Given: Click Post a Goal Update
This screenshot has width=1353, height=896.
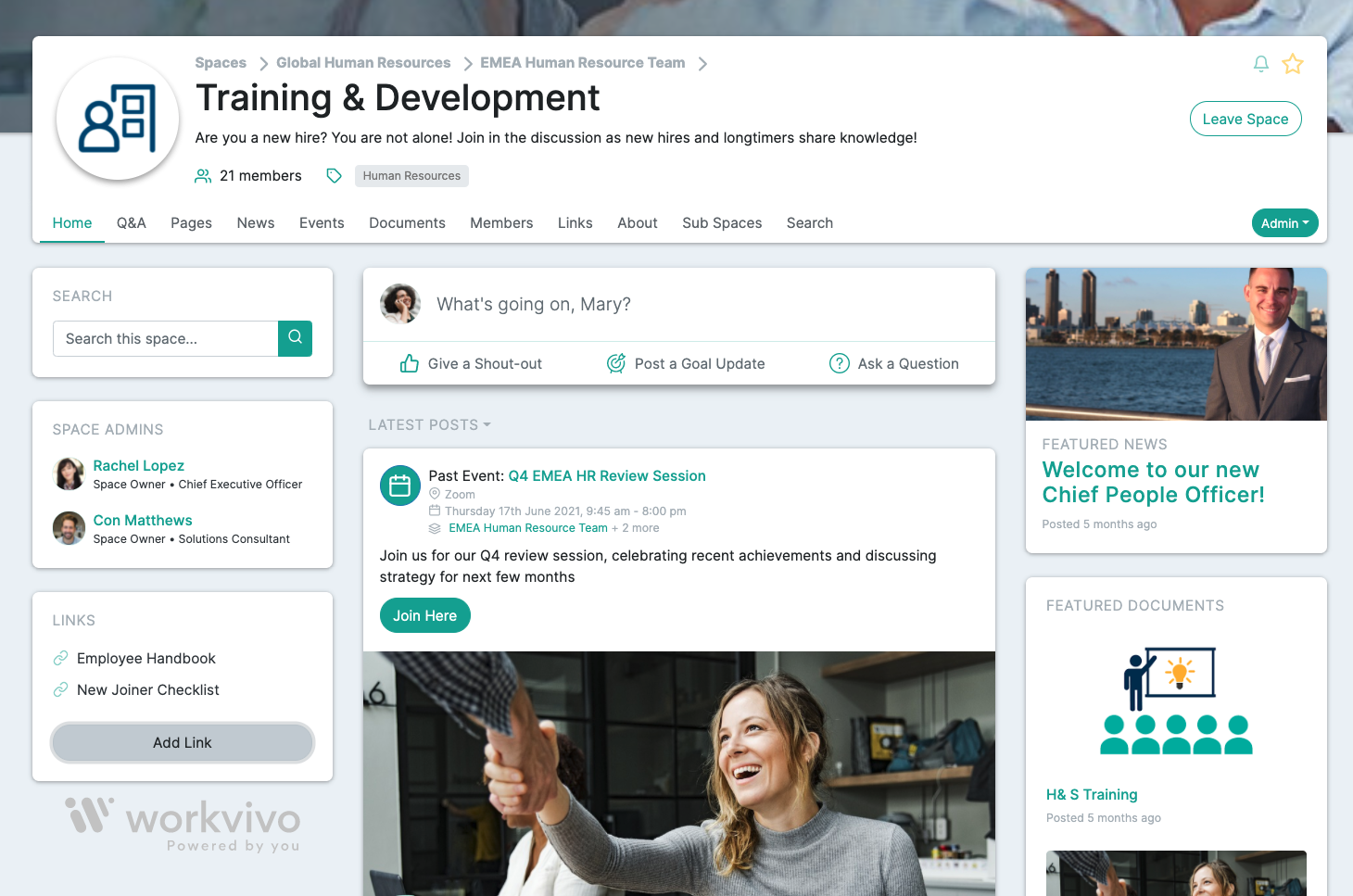Looking at the screenshot, I should pyautogui.click(x=686, y=363).
